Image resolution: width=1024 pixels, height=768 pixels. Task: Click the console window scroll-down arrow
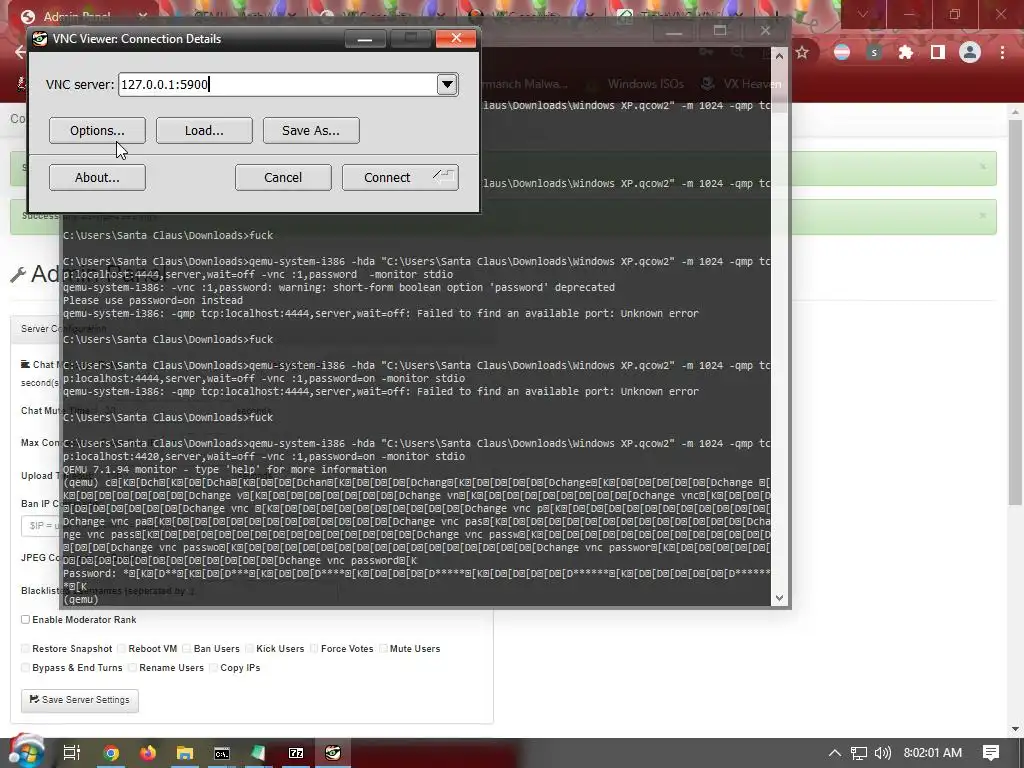pyautogui.click(x=779, y=598)
